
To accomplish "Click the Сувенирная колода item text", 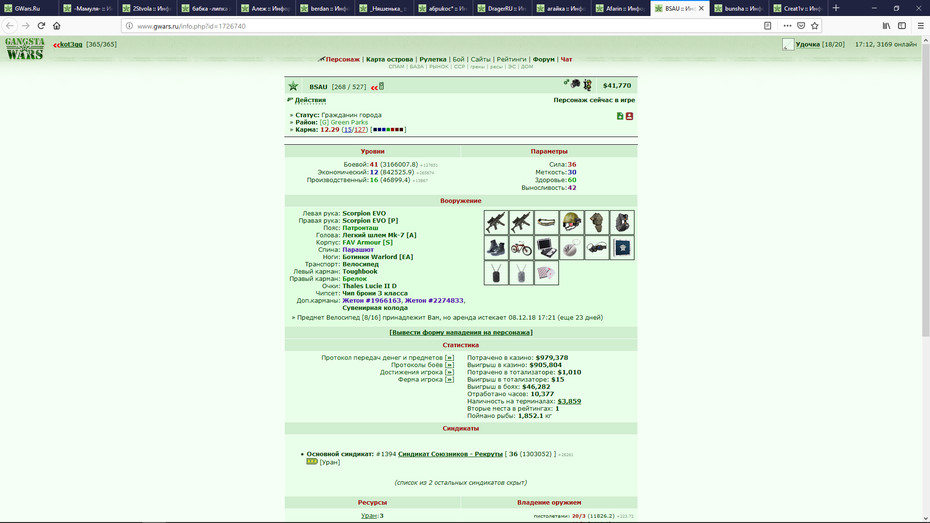I will coord(373,308).
